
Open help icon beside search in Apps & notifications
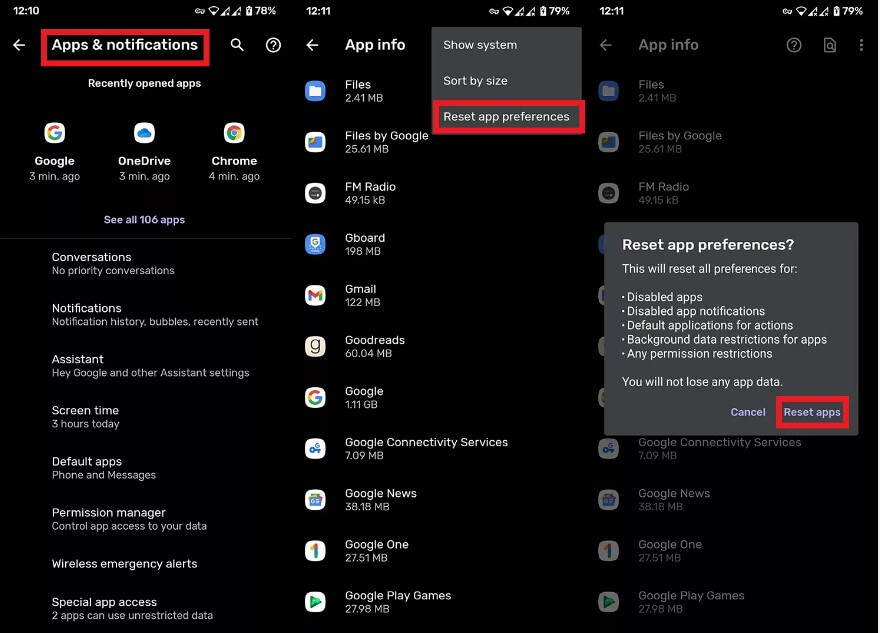pyautogui.click(x=273, y=45)
